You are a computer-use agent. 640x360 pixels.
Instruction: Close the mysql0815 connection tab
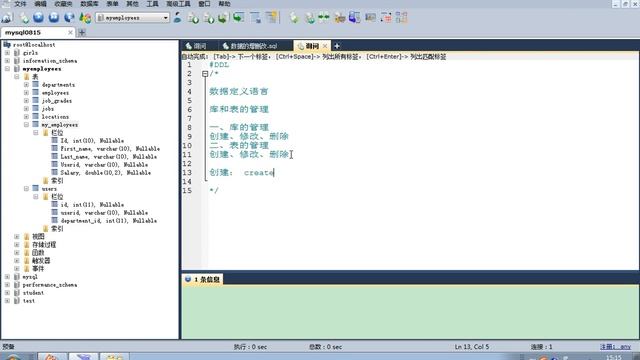70,32
